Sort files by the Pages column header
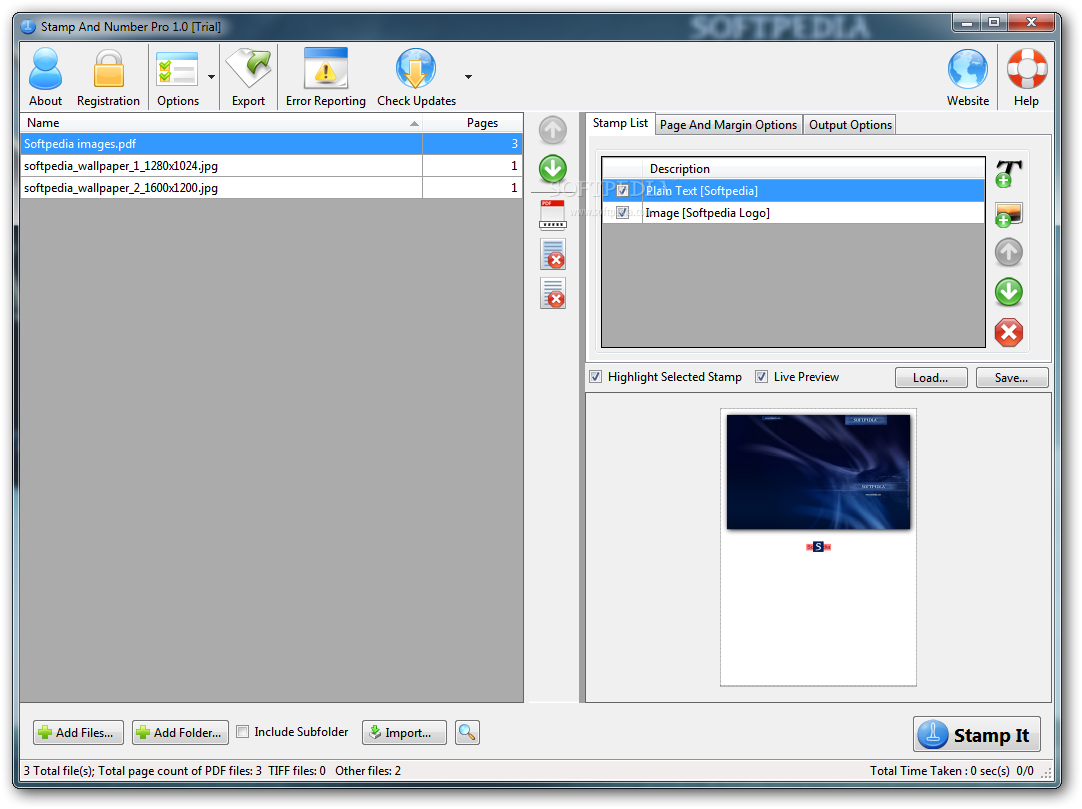Image resolution: width=1082 pixels, height=809 pixels. click(x=473, y=123)
